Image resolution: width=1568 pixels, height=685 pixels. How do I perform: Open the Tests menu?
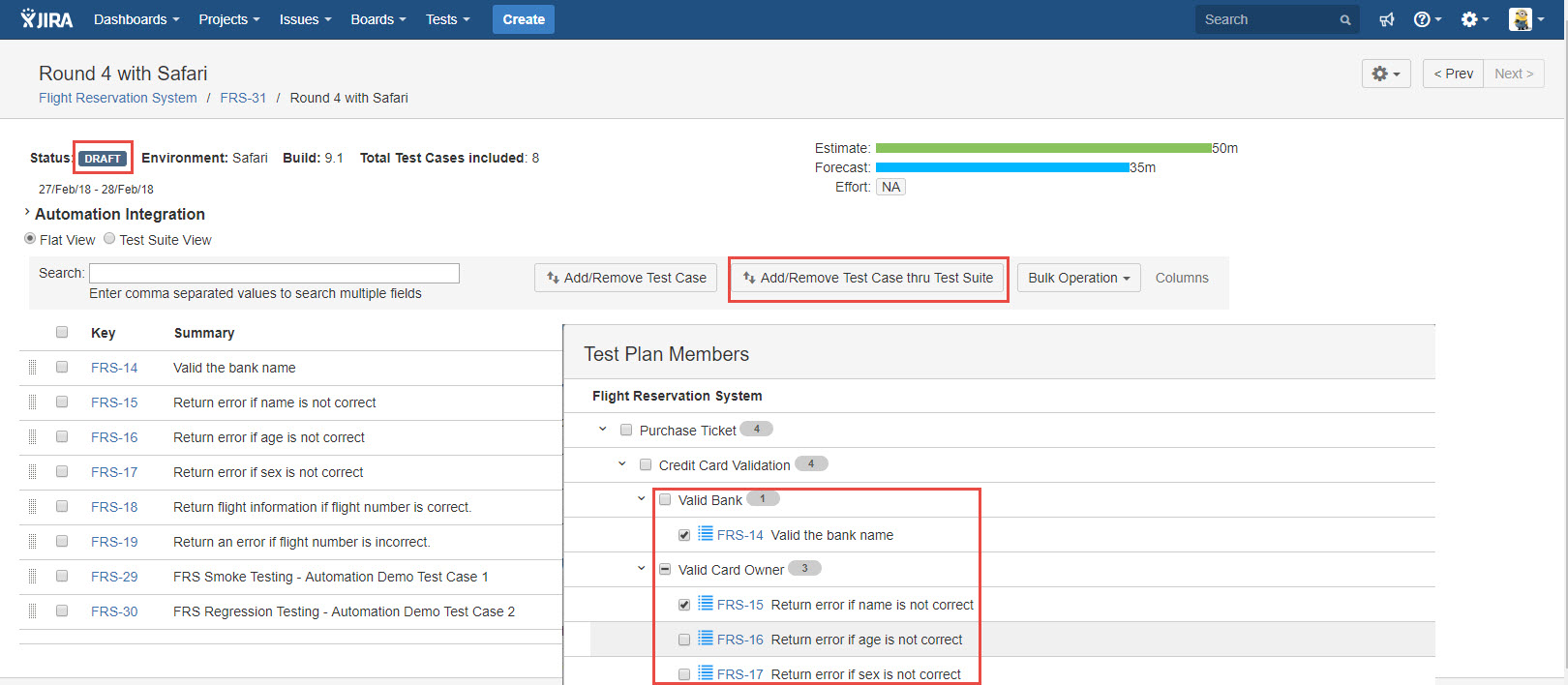pos(448,19)
